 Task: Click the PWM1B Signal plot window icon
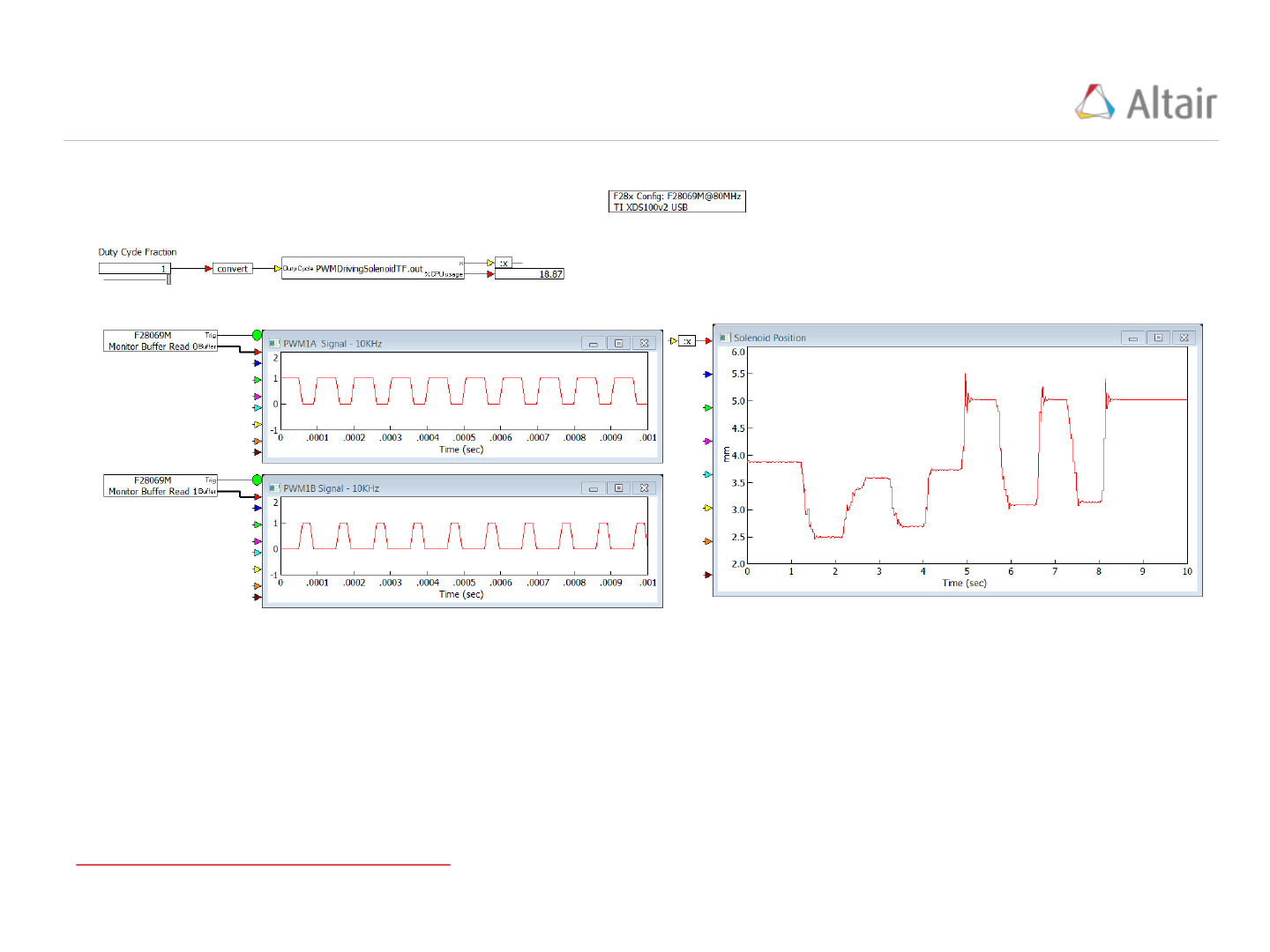click(x=274, y=488)
